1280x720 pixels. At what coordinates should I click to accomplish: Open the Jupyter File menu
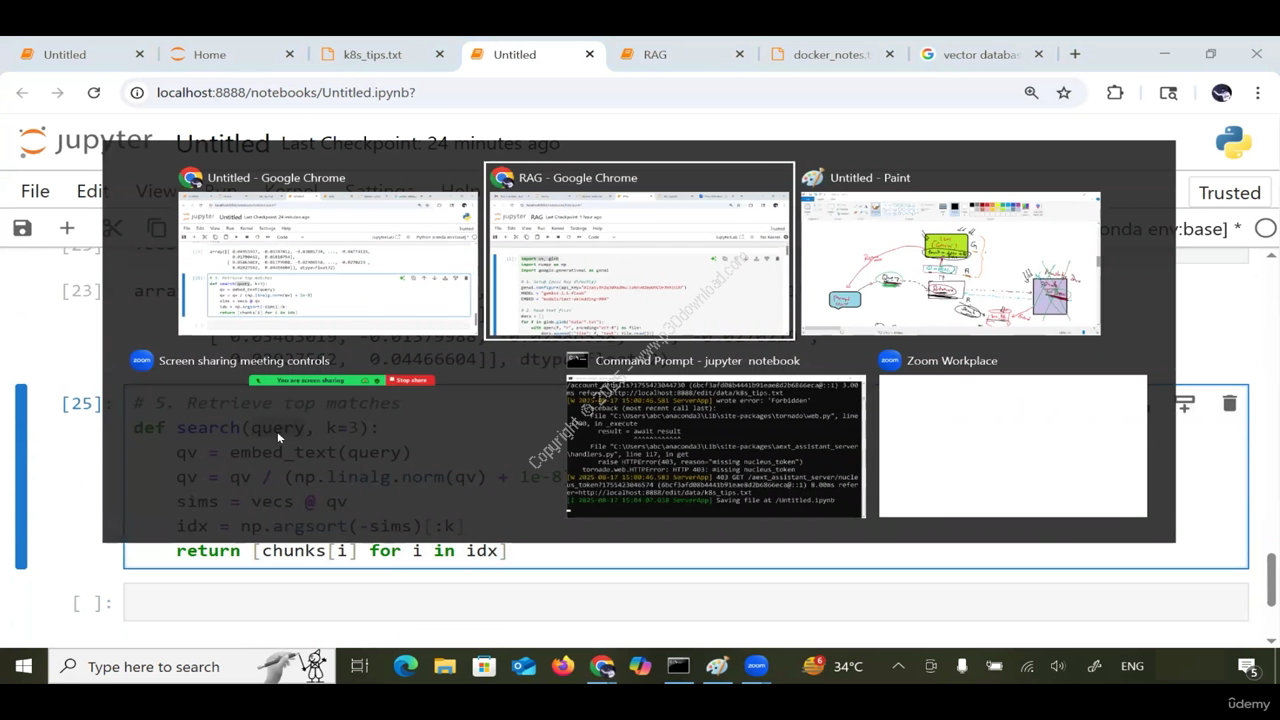click(x=35, y=191)
